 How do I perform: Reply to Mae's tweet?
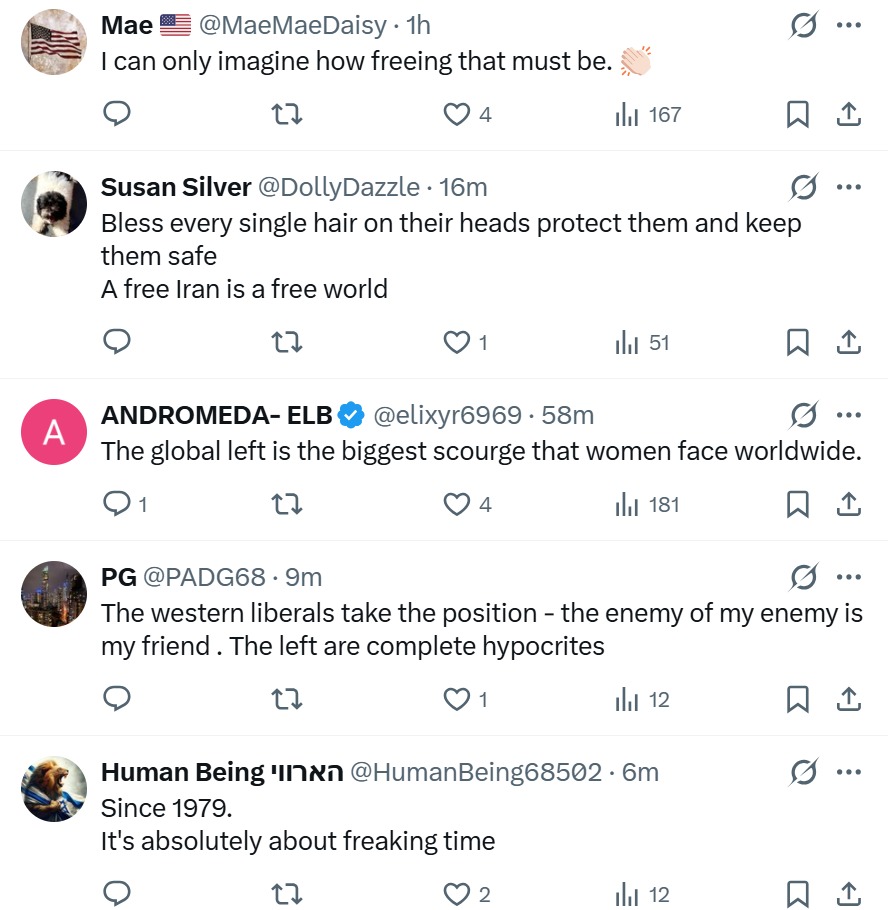coord(117,115)
